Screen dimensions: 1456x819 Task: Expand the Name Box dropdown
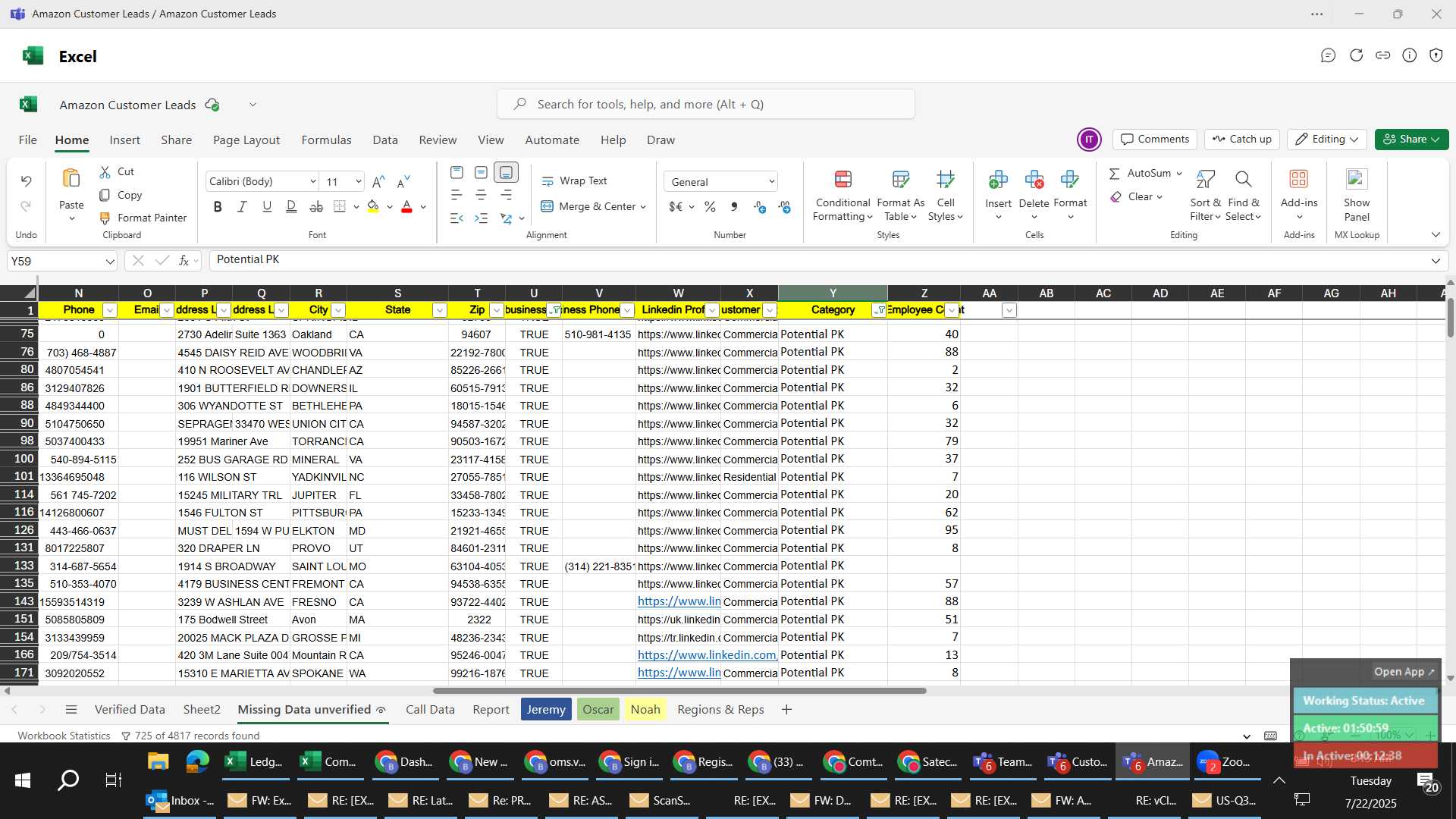pyautogui.click(x=110, y=262)
